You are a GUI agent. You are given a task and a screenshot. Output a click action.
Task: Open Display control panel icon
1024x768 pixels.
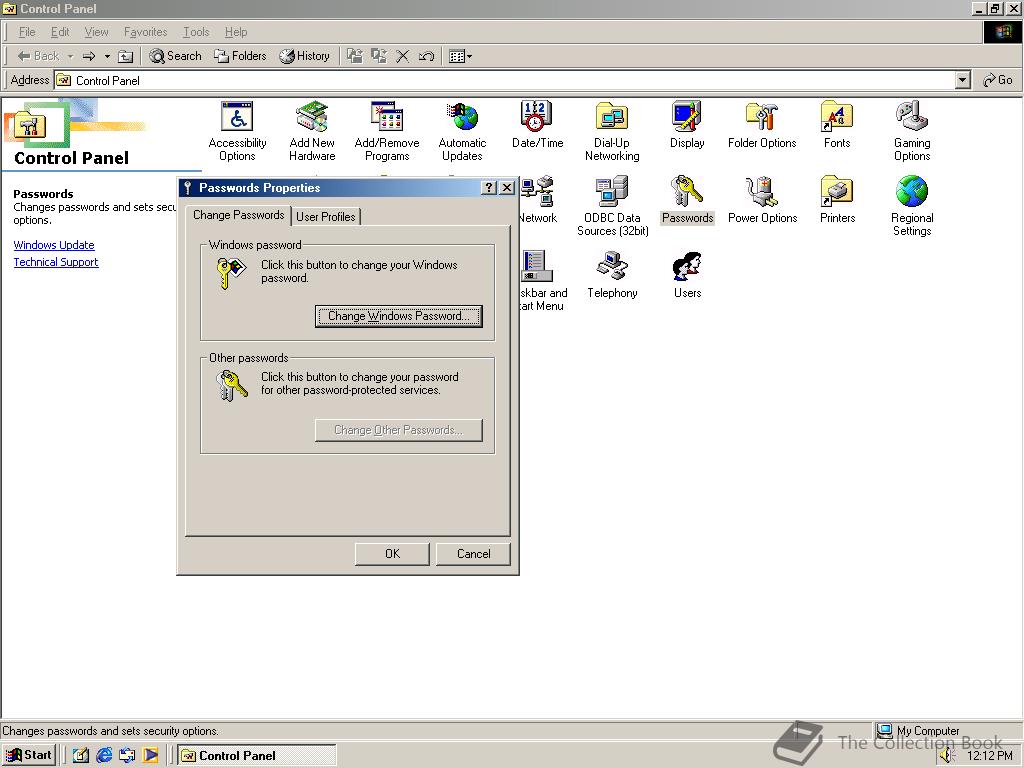click(x=687, y=124)
